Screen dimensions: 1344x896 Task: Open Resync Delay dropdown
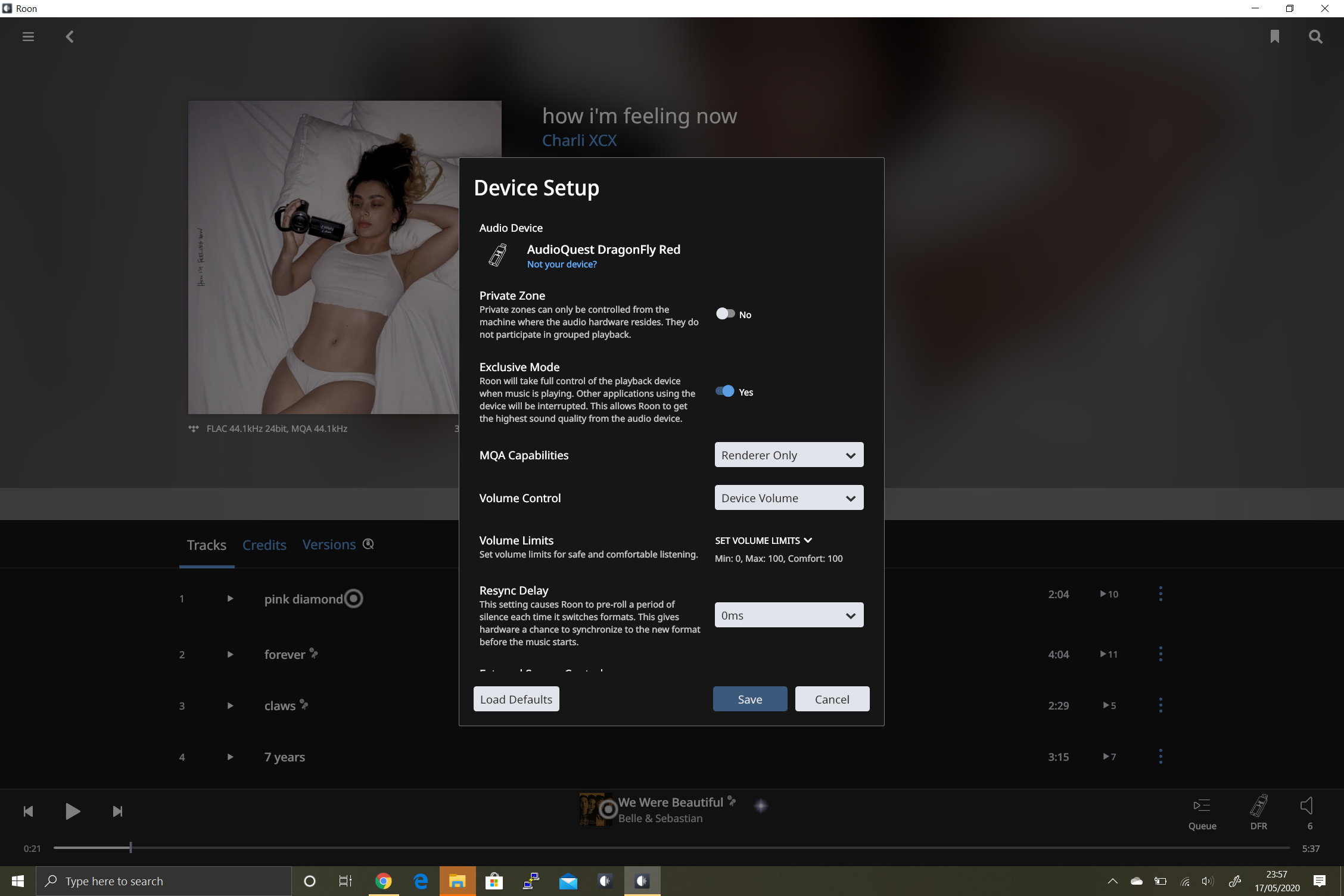789,615
